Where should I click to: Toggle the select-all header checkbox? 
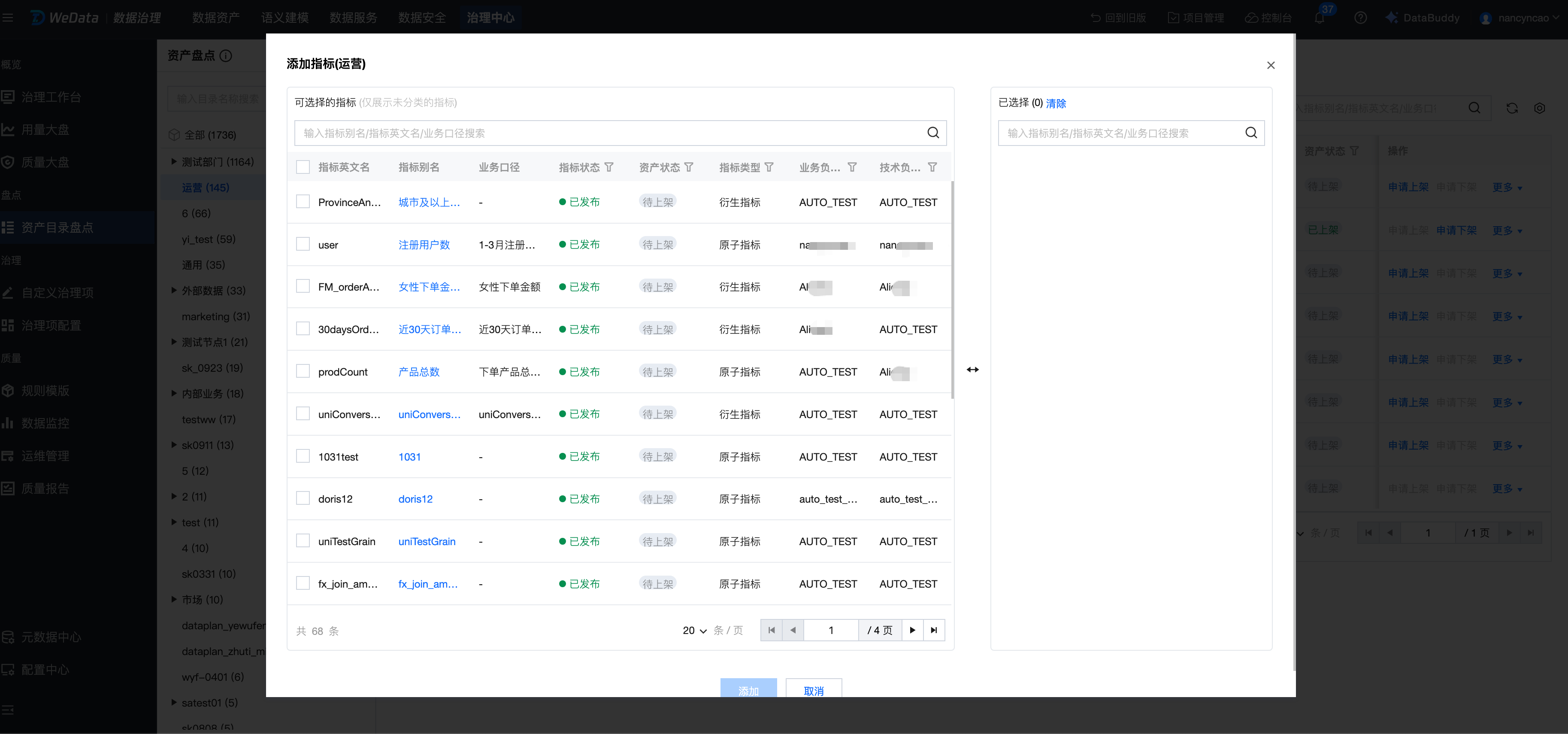303,167
